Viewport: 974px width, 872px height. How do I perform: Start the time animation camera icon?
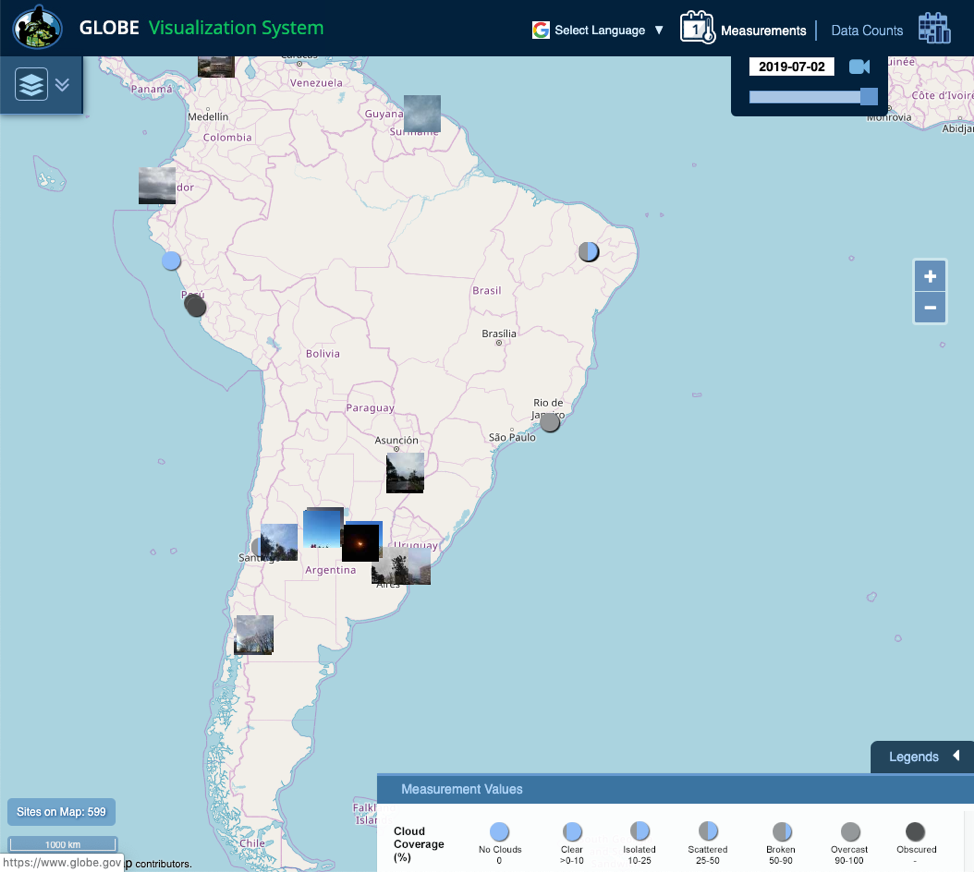click(860, 66)
